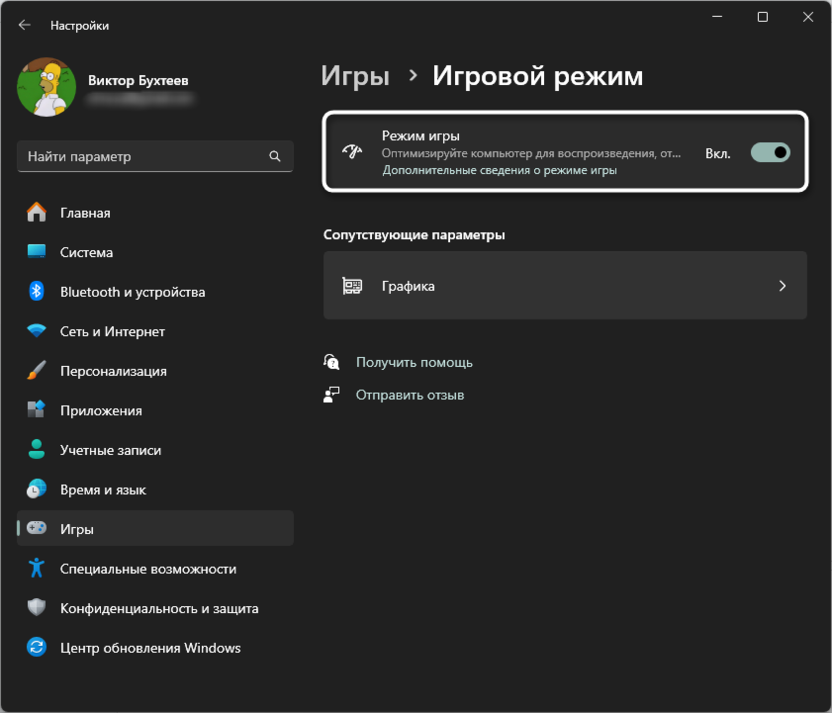This screenshot has height=713, width=832.
Task: Go to Главная in the sidebar
Action: point(155,213)
